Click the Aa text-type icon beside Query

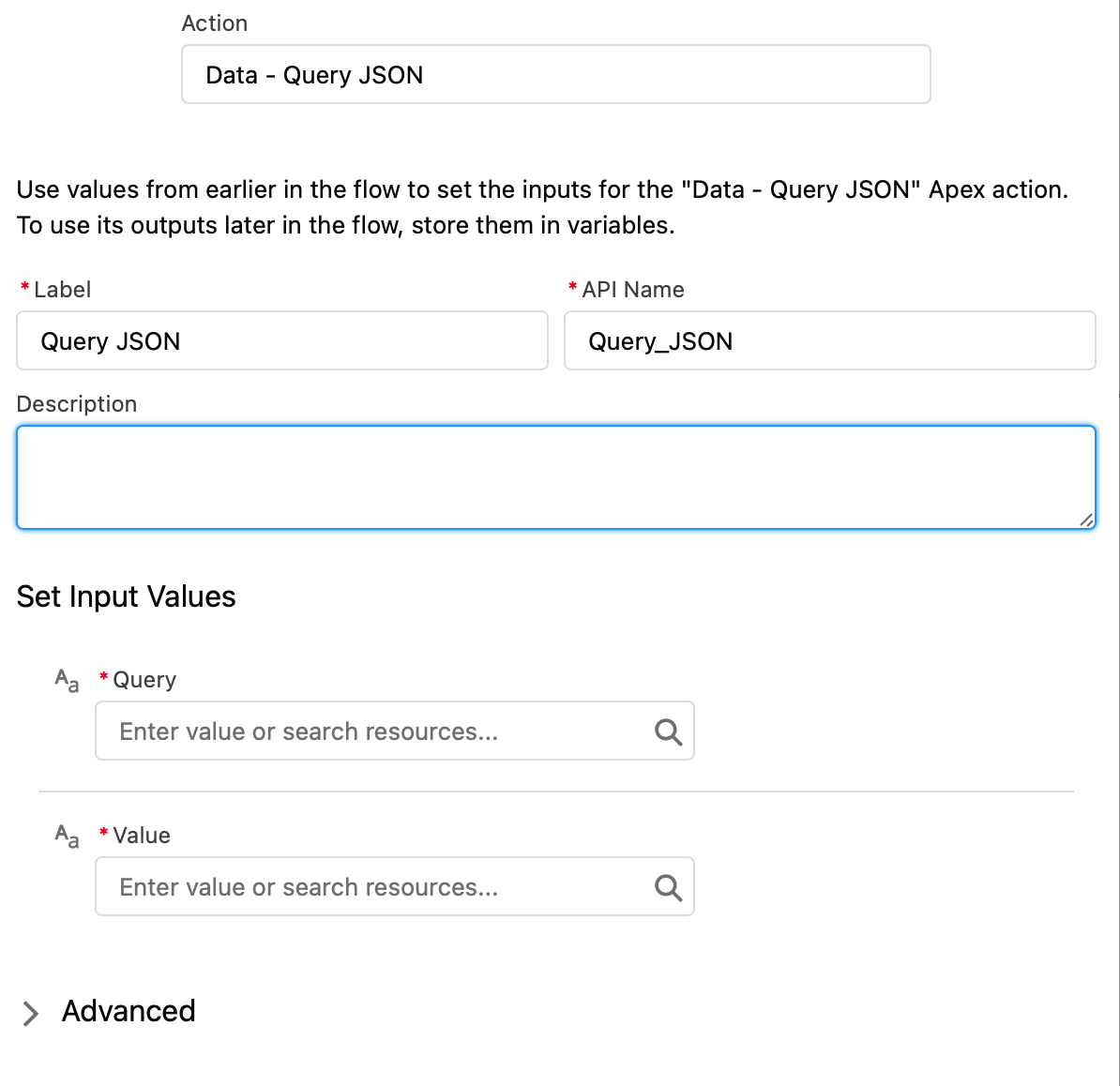68,680
